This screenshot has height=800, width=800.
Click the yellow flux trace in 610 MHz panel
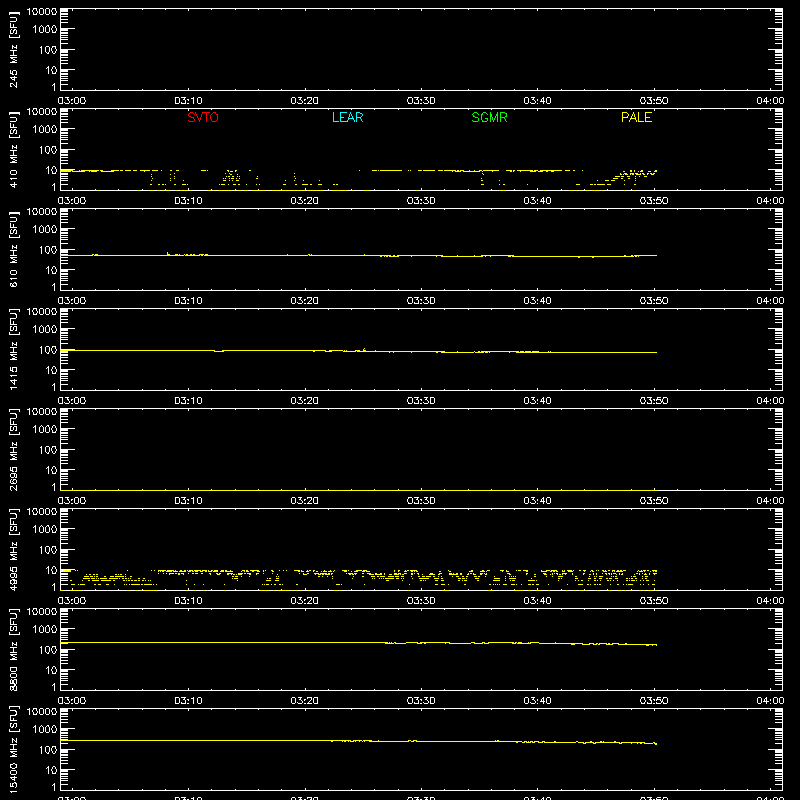pos(359,255)
